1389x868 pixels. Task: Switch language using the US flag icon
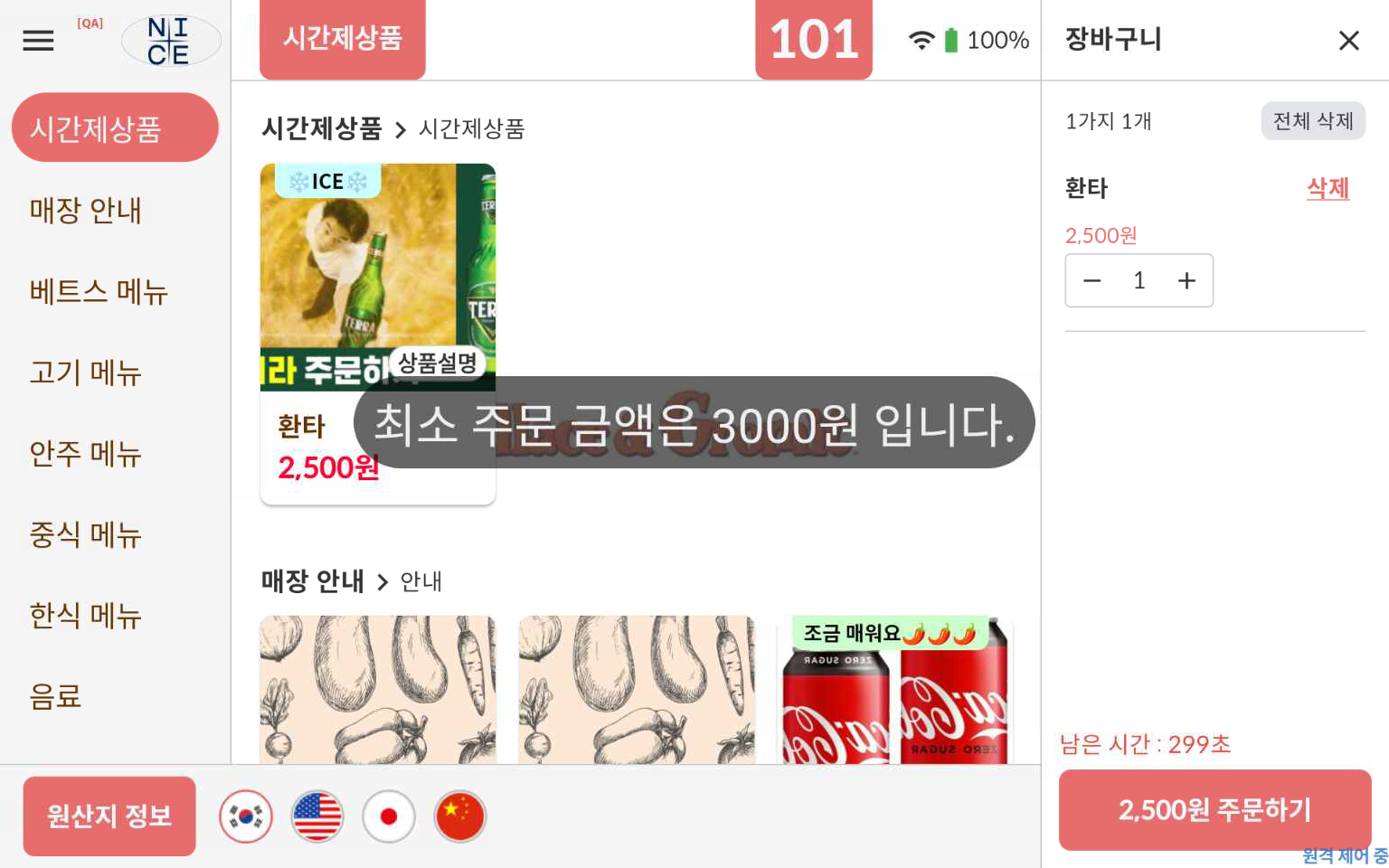click(317, 816)
